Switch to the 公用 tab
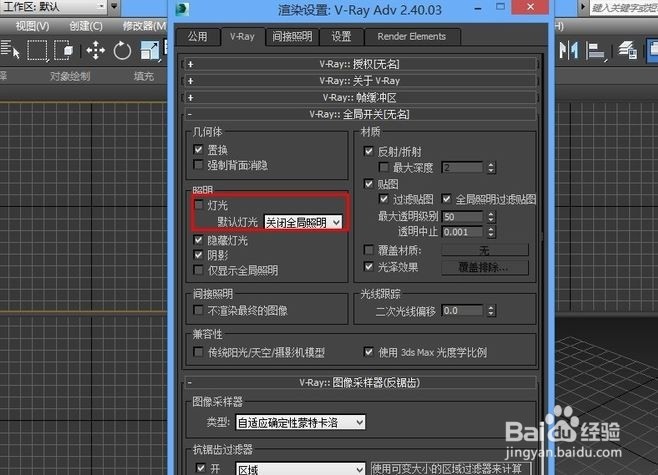The width and height of the screenshot is (658, 475). click(198, 37)
